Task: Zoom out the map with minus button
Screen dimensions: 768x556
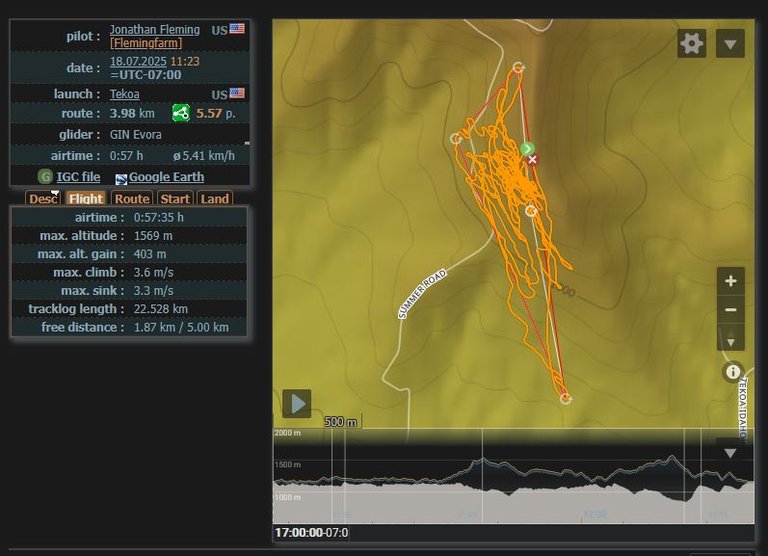Action: [731, 310]
